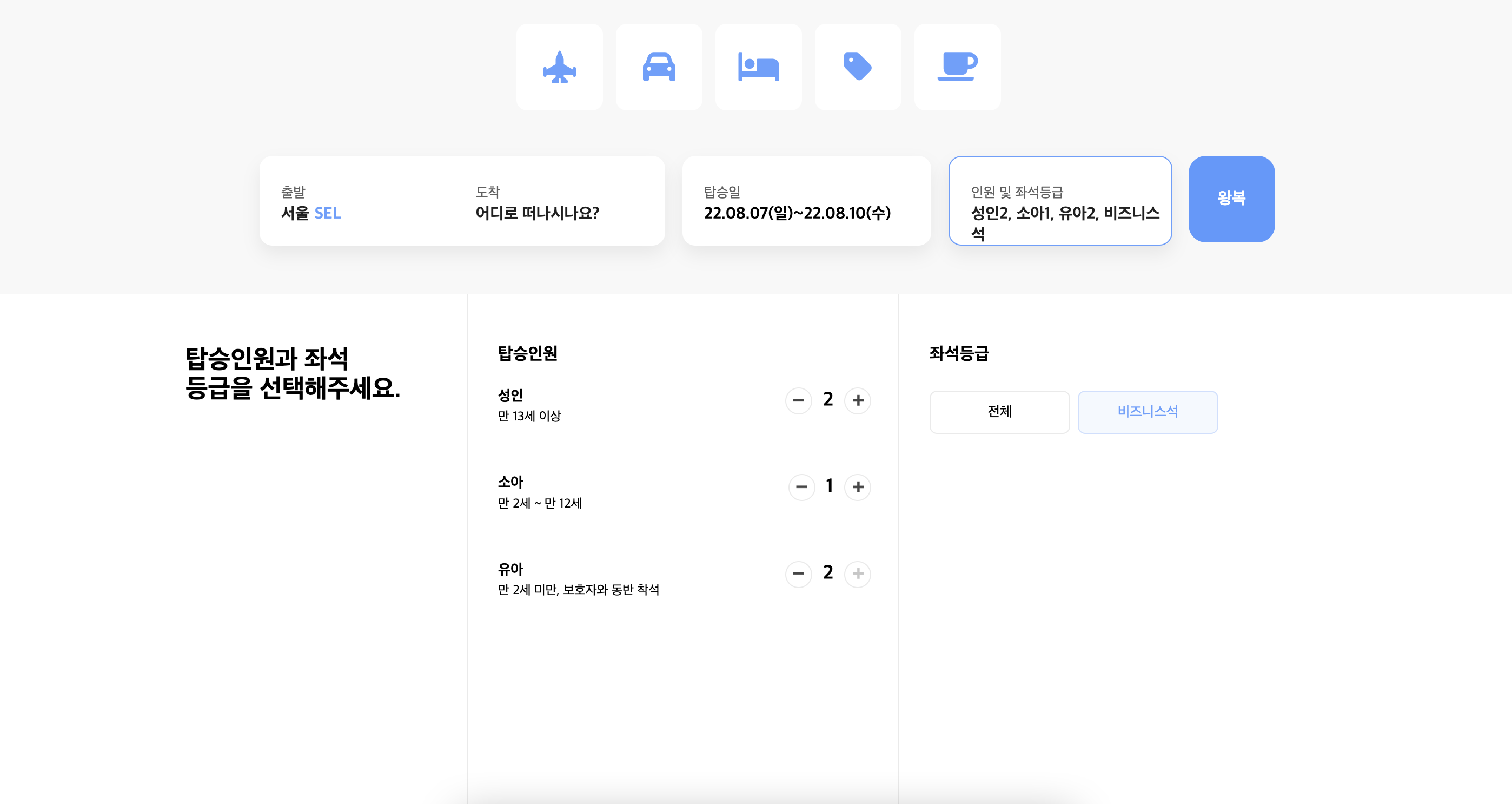Decrease adult (성인) passenger count
This screenshot has height=804, width=1512.
click(798, 400)
